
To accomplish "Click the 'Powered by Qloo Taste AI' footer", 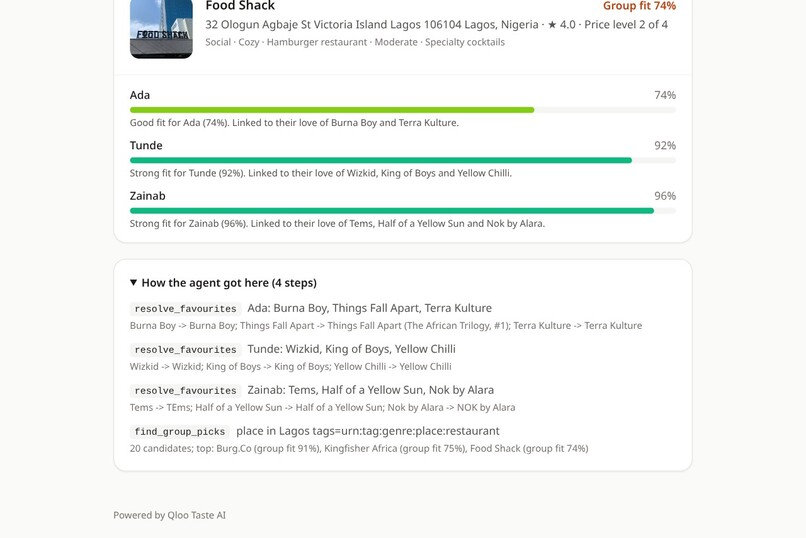I will (169, 515).
